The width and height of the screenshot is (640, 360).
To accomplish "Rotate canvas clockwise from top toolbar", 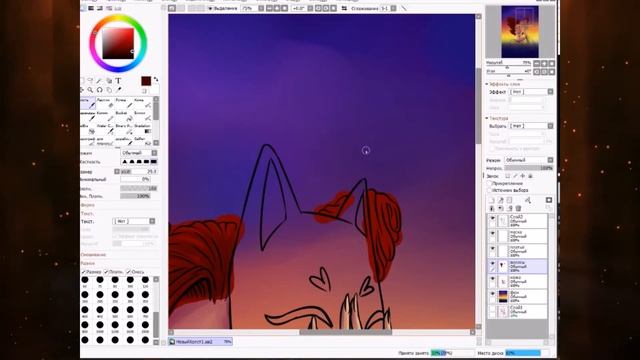I will tap(326, 8).
